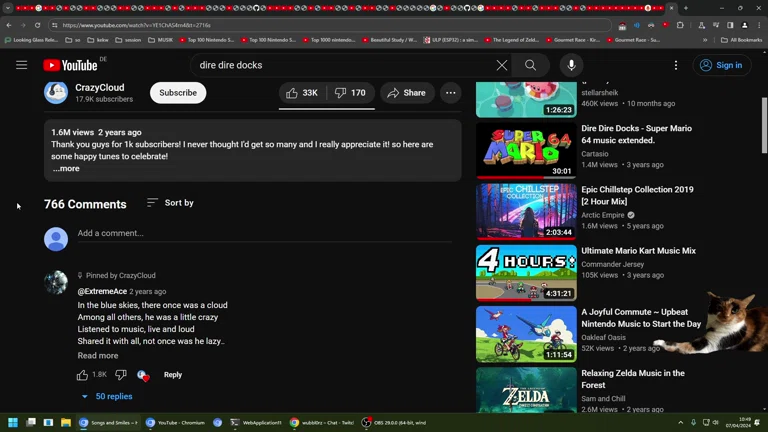The width and height of the screenshot is (768, 432).
Task: Switch to OBS 29.0.0 taskbar window
Action: [x=394, y=422]
